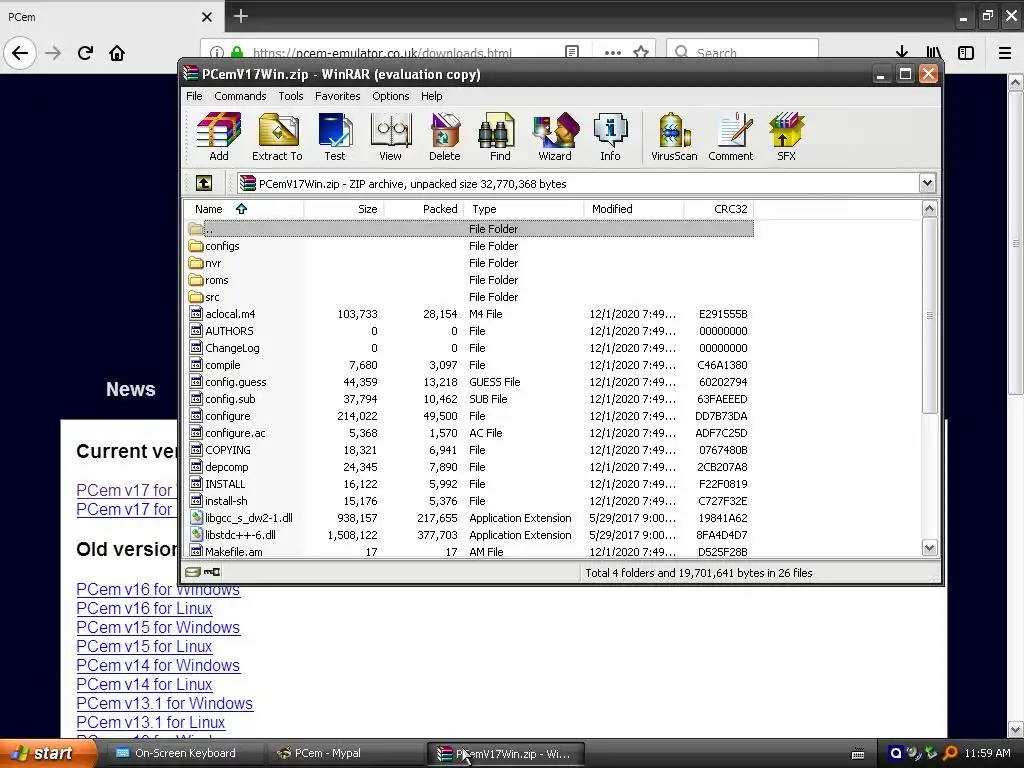Open Firefox downloads arrow

[902, 53]
